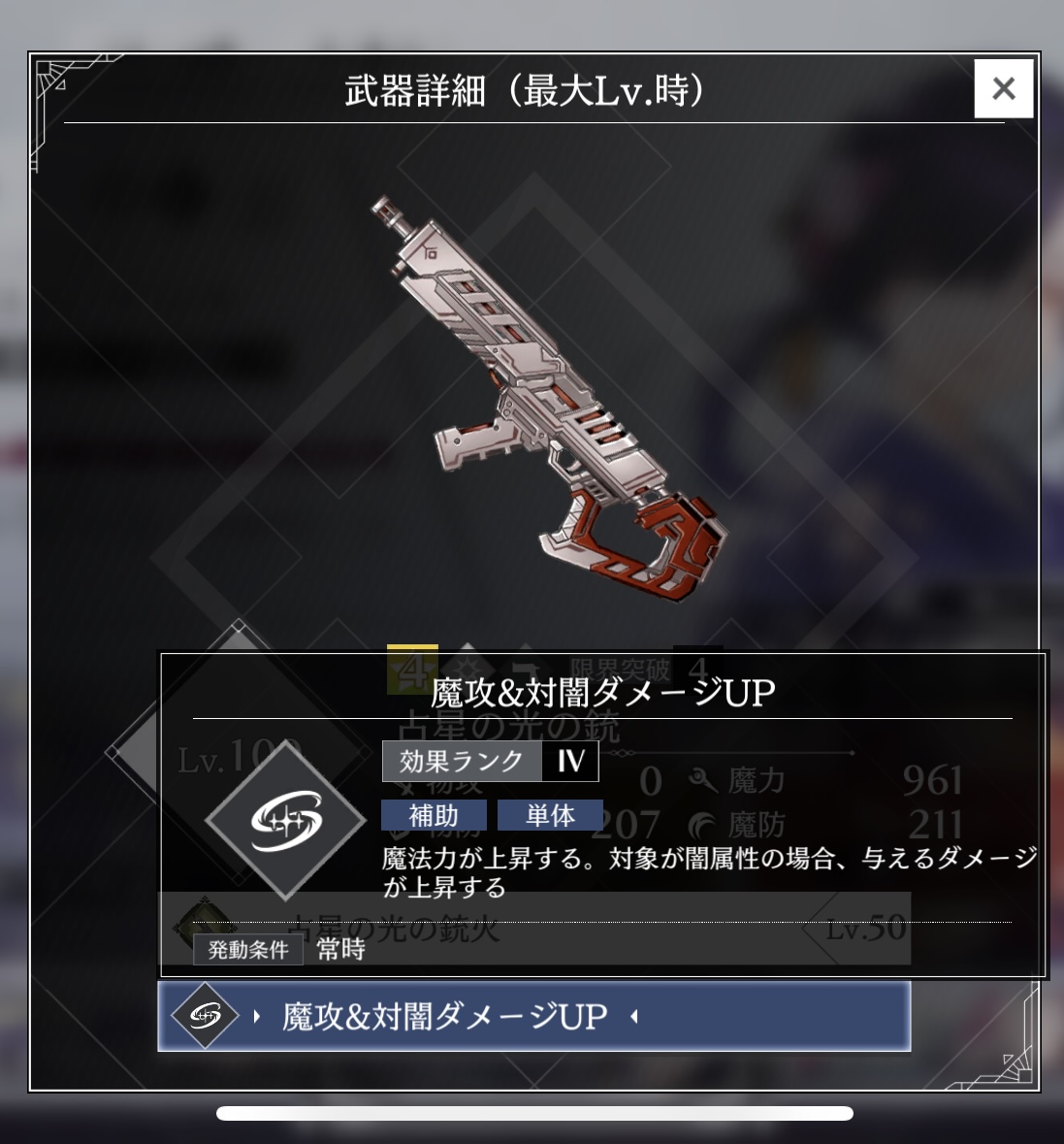Click the 補助 tag
The height and width of the screenshot is (1144, 1064).
point(434,815)
